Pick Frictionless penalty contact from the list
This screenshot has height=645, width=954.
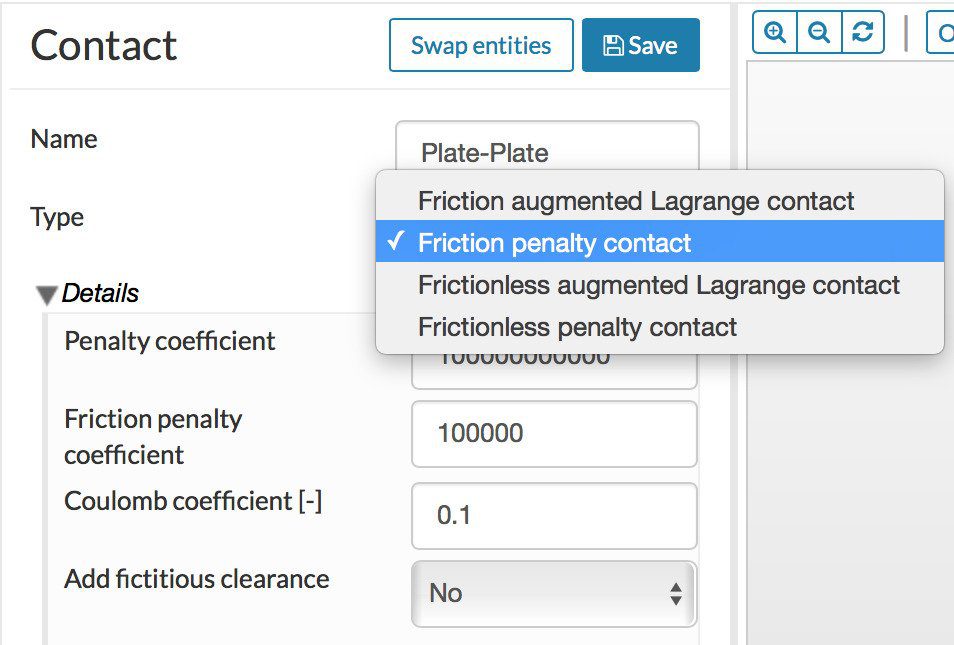click(x=577, y=327)
